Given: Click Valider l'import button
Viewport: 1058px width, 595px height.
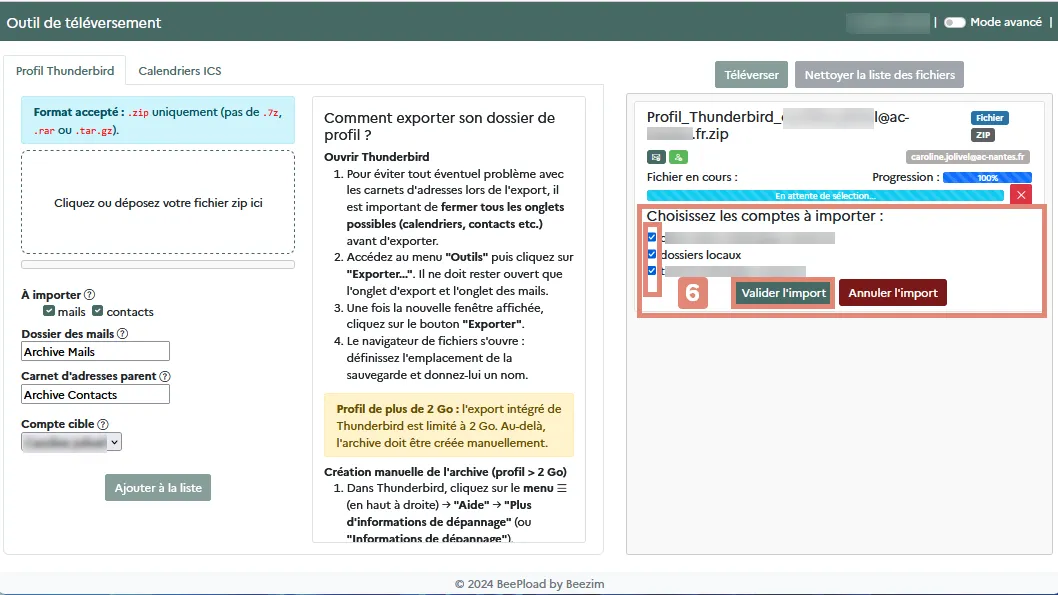Looking at the screenshot, I should [x=783, y=293].
